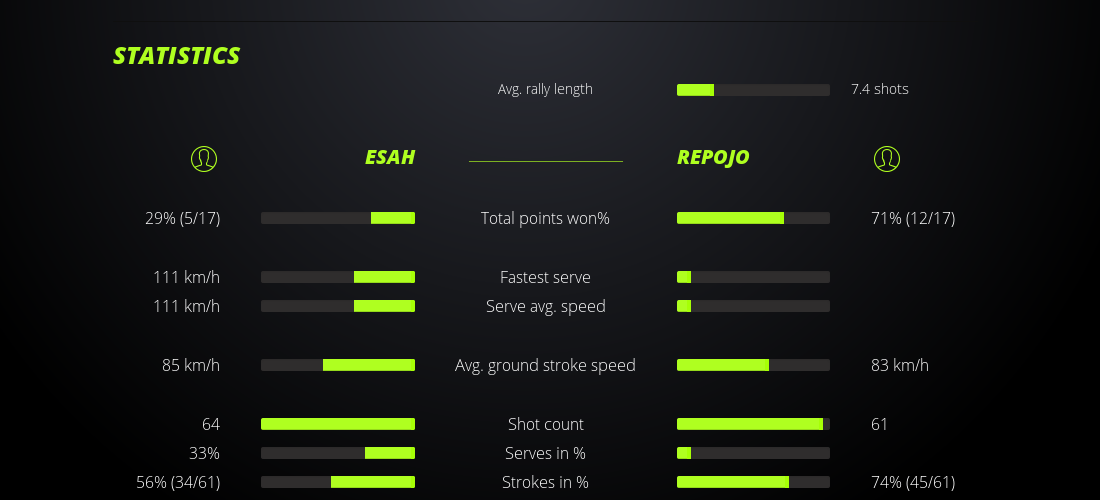Screen dimensions: 1100x500
Task: Select the REPOJO player name
Action: (713, 158)
